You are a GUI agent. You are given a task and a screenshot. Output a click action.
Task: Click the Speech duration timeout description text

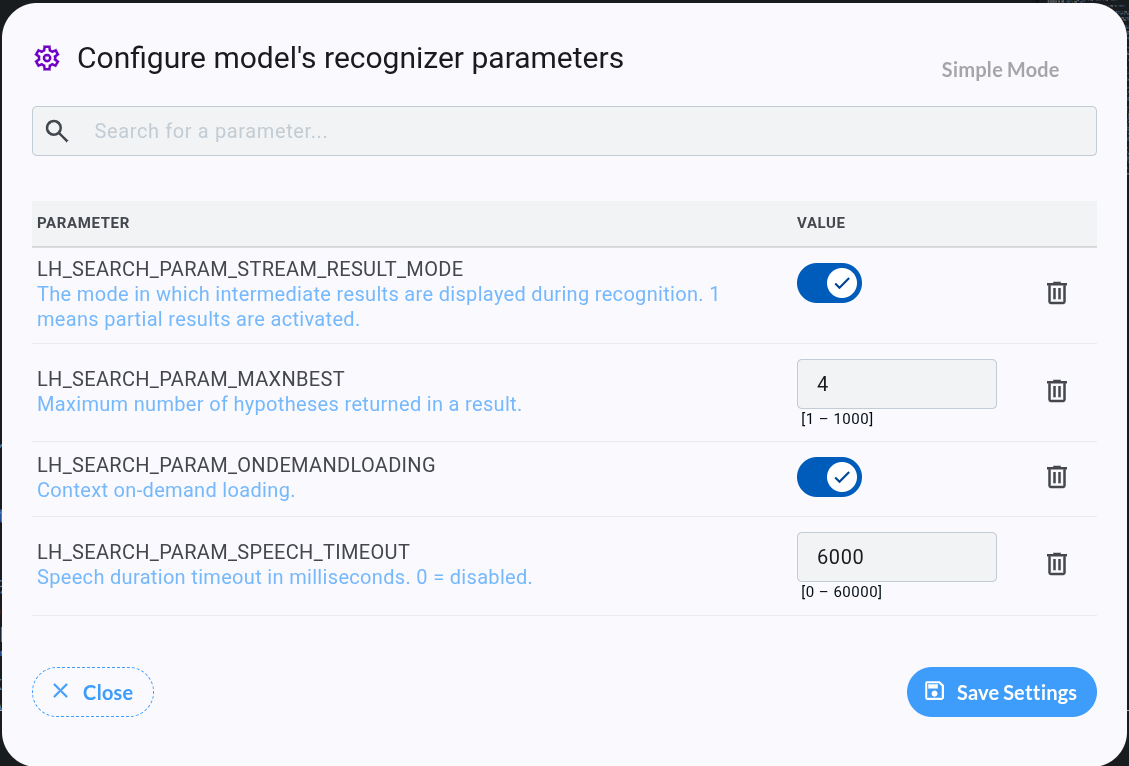(x=284, y=577)
